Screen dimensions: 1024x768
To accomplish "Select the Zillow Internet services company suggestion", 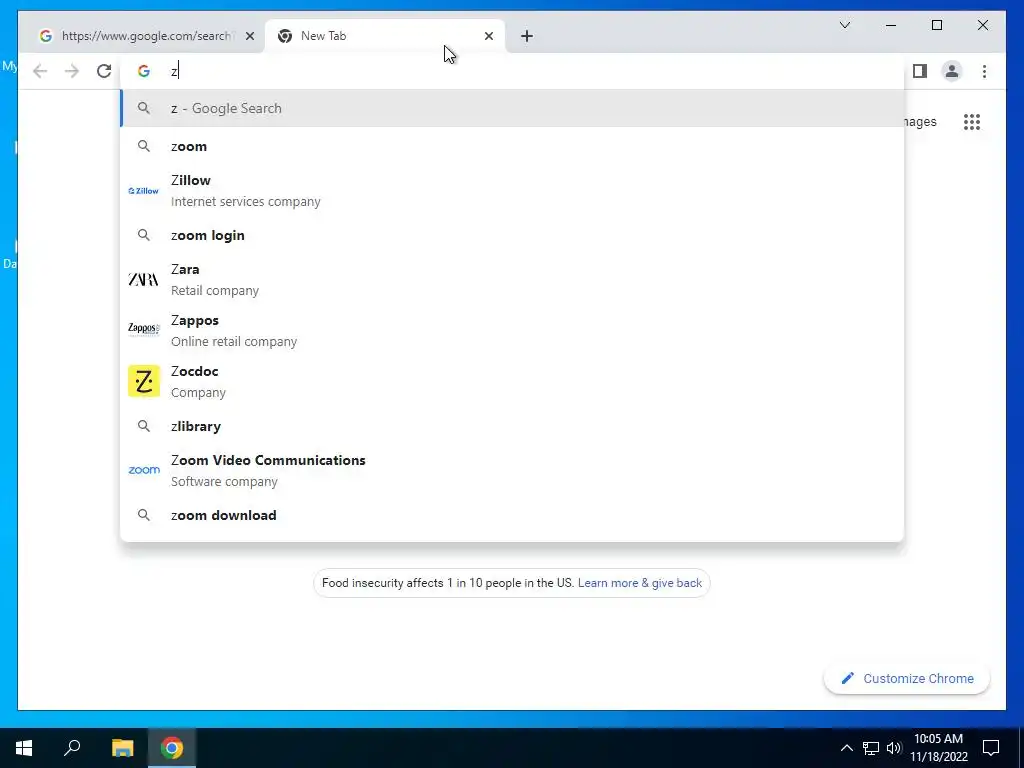I will (512, 191).
